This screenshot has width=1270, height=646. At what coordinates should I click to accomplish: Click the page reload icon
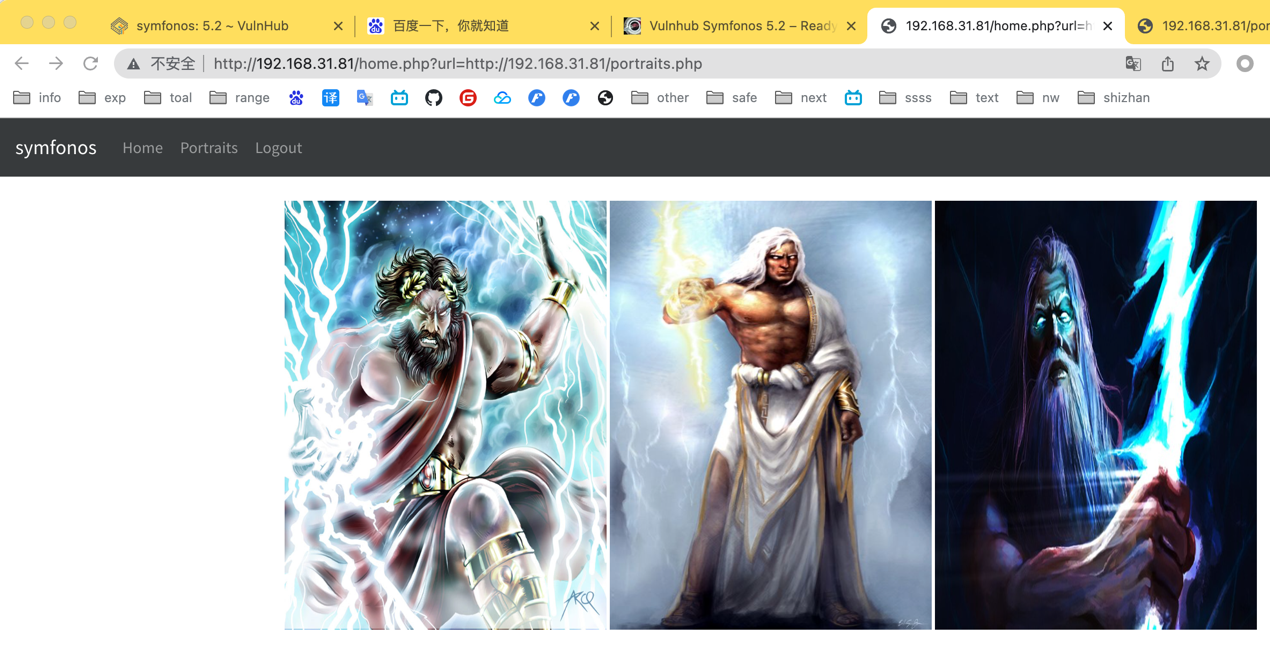click(90, 64)
